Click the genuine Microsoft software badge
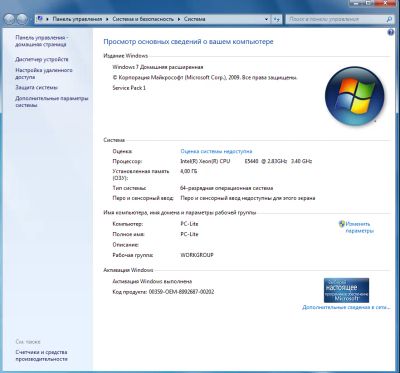 pyautogui.click(x=346, y=290)
